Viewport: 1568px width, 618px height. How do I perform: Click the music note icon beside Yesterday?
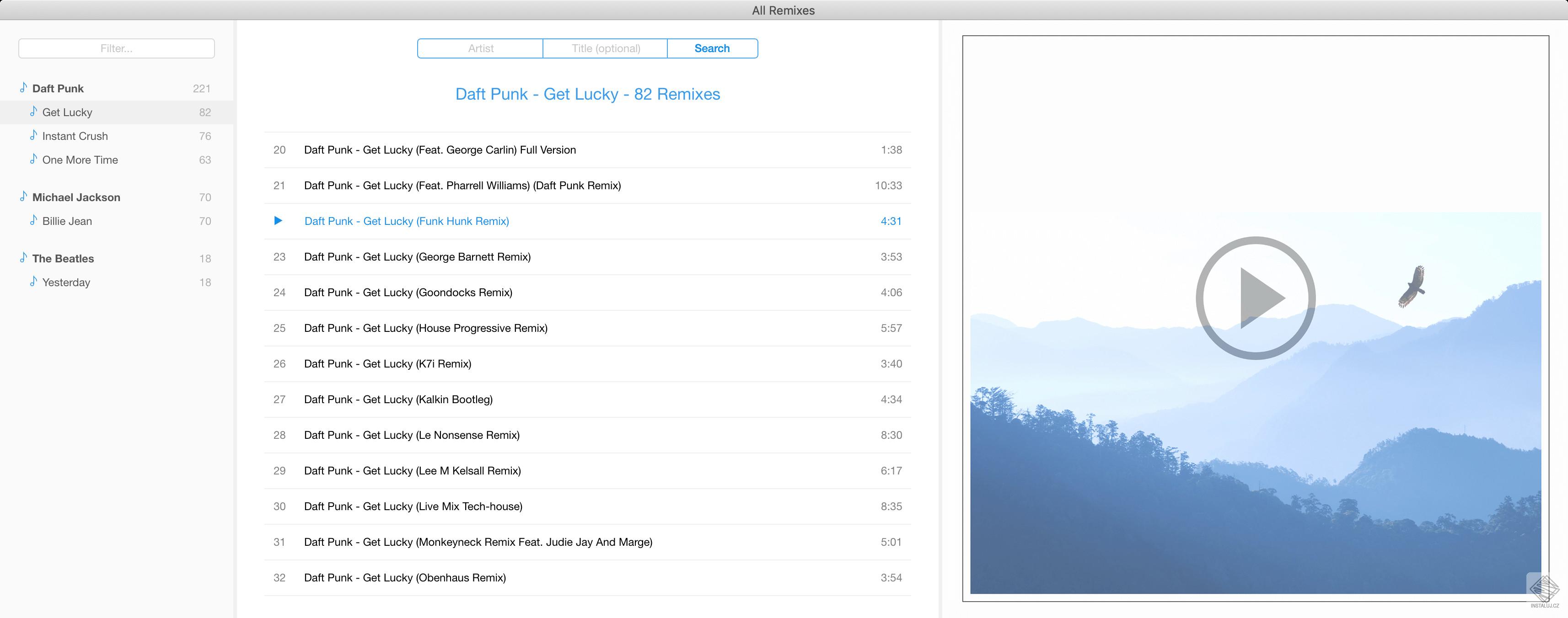pyautogui.click(x=33, y=282)
